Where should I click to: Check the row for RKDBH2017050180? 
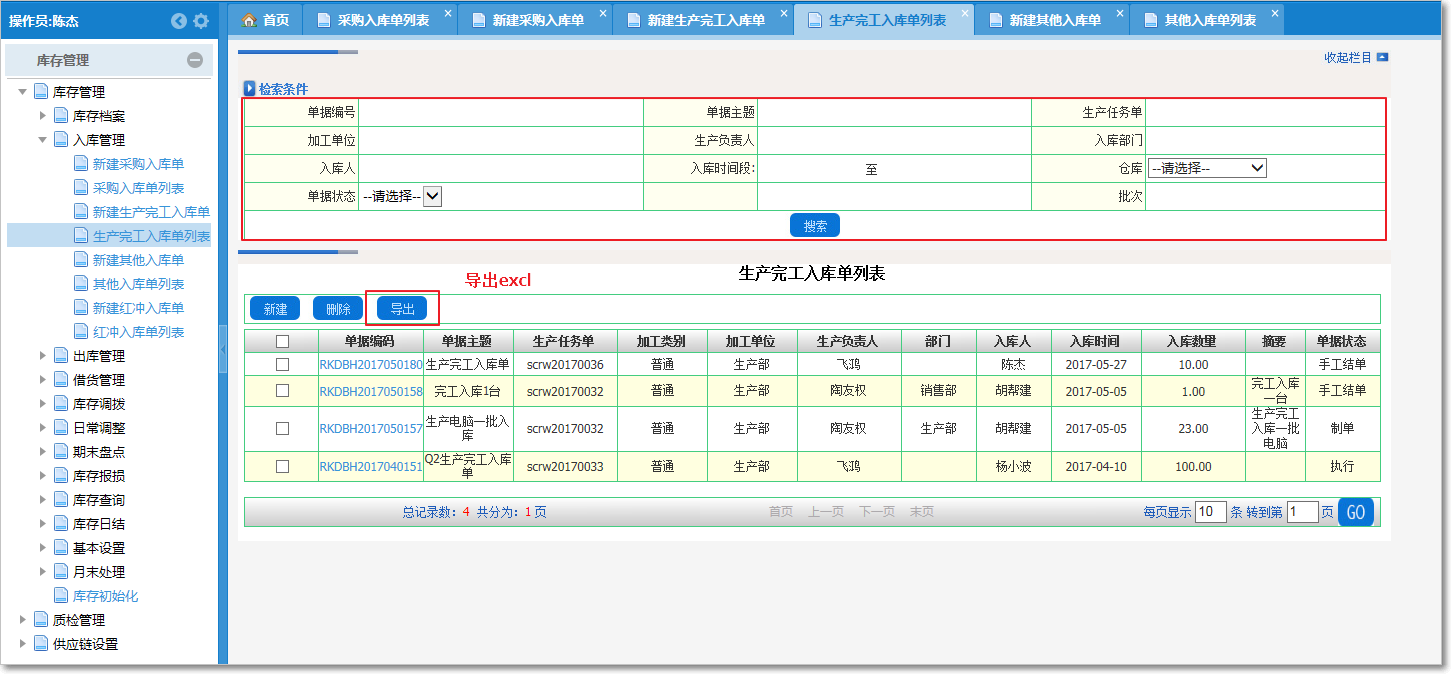click(x=282, y=365)
